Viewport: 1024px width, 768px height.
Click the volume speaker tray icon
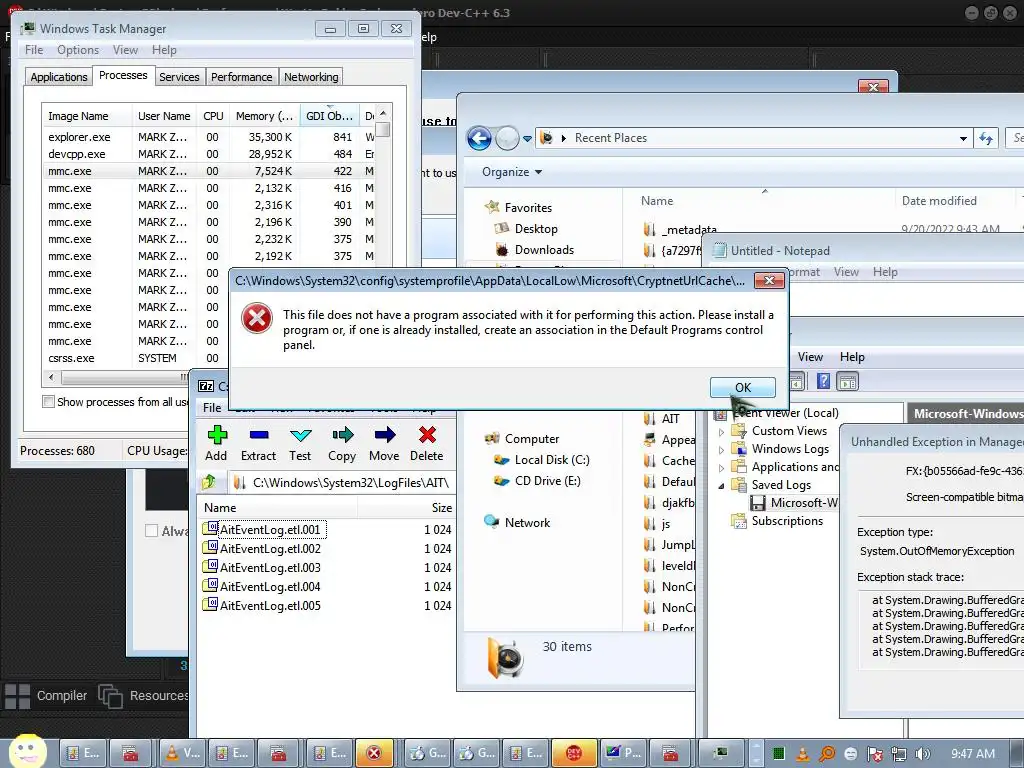(922, 754)
